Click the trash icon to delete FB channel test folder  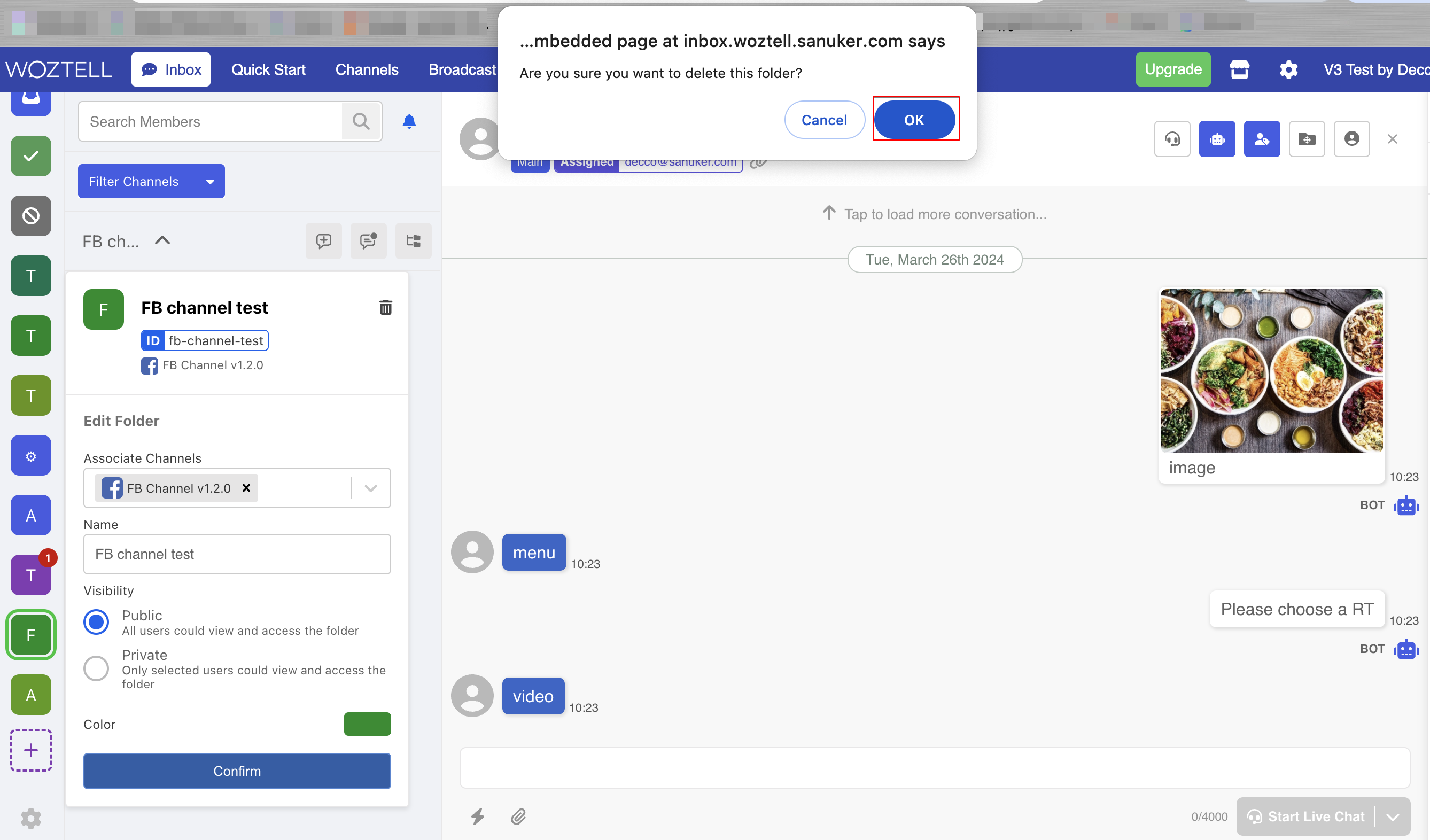click(x=385, y=307)
